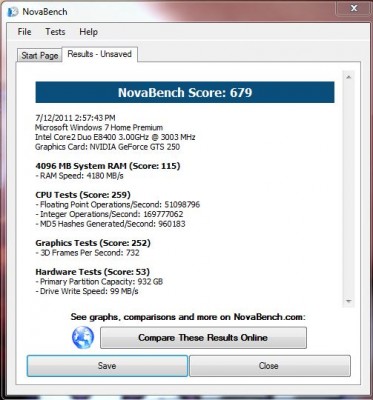This screenshot has height=400, width=373.
Task: Click Drive Write Speed: 99 MB/s
Action: 87,291
